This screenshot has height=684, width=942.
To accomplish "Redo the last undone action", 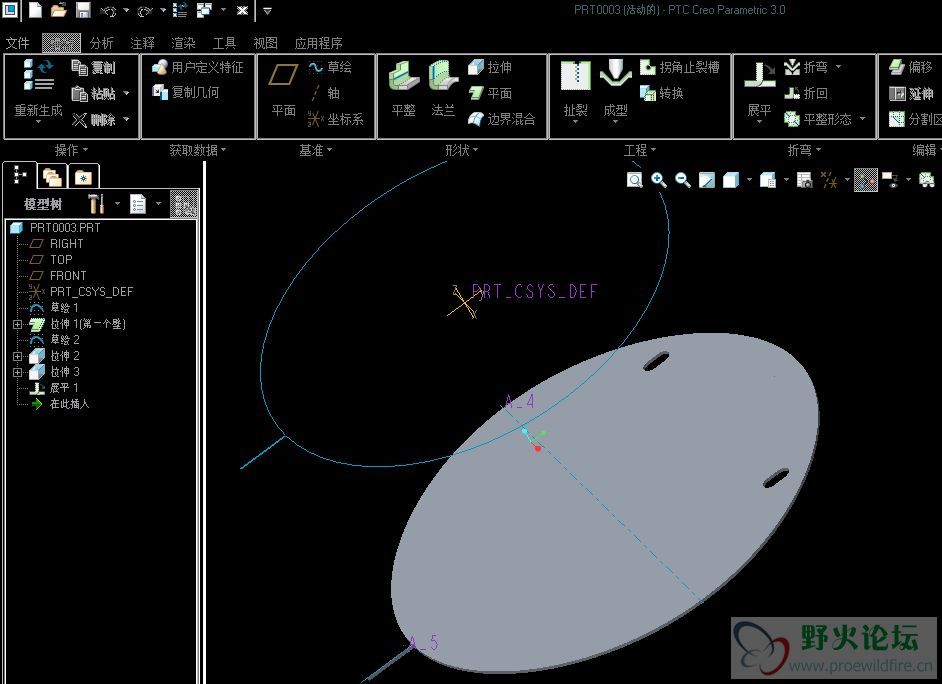I will [145, 10].
